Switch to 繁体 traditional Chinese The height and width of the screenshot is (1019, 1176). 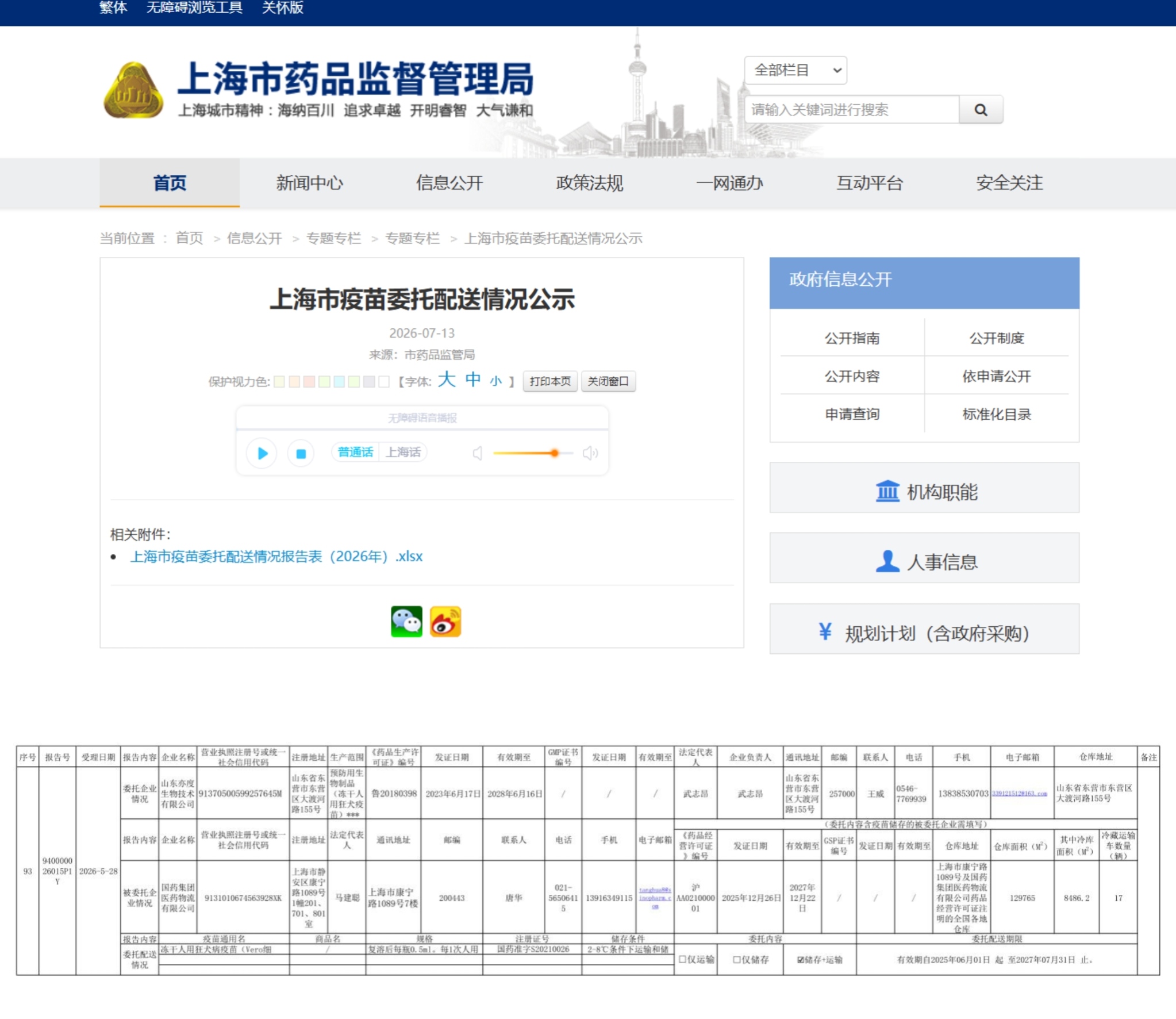point(113,7)
